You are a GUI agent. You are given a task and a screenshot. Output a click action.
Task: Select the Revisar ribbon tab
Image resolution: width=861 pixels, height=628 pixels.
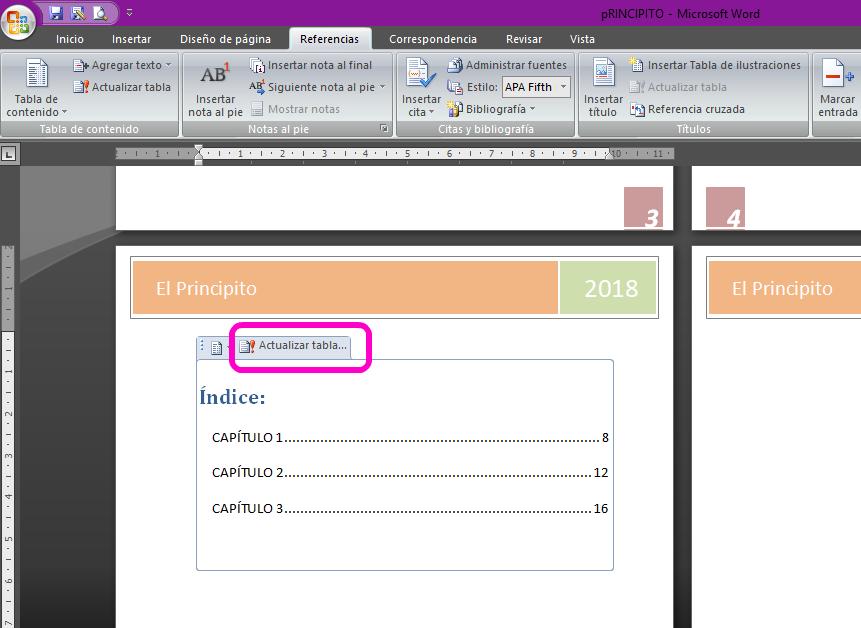[524, 39]
